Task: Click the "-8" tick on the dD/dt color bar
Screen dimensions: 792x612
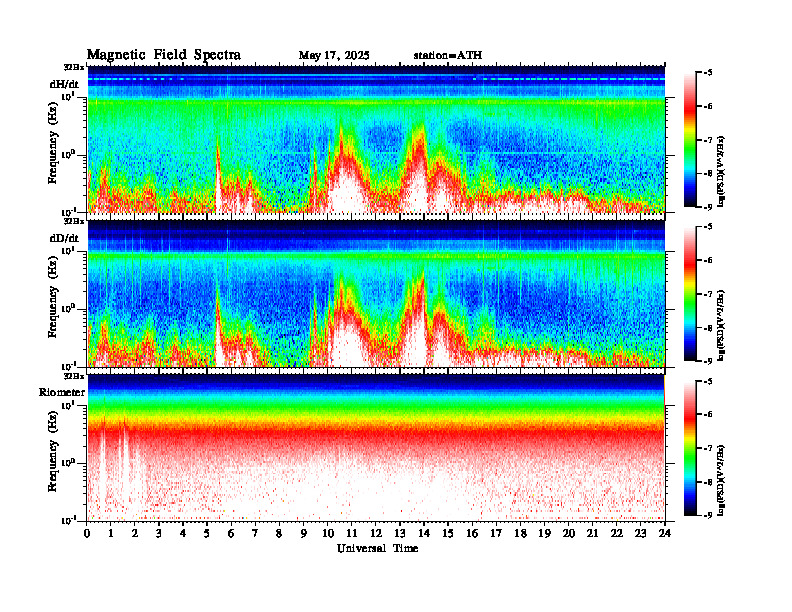Action: 708,327
